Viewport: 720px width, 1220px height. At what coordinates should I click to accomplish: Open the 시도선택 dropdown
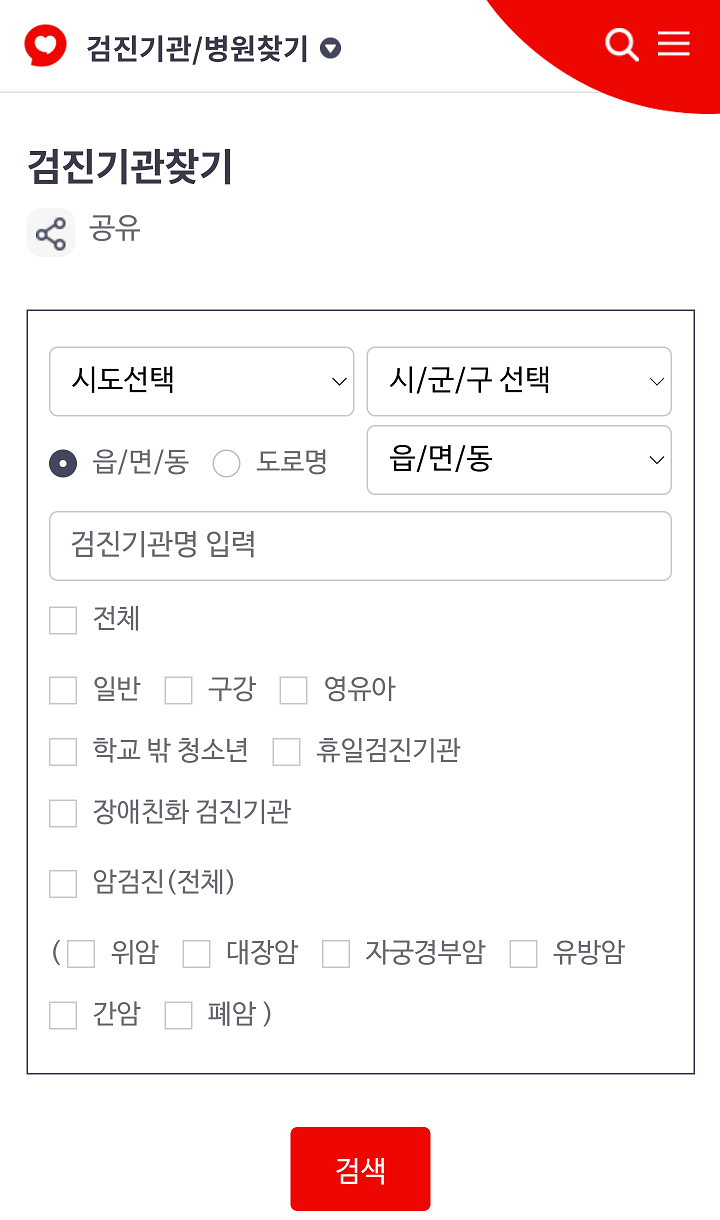point(201,381)
